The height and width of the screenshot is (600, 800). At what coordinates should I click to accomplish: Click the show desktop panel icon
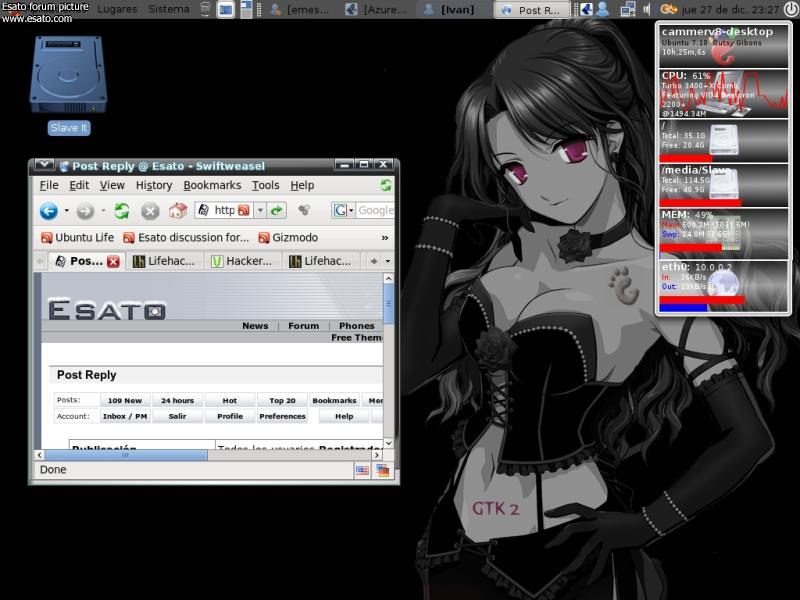(225, 9)
